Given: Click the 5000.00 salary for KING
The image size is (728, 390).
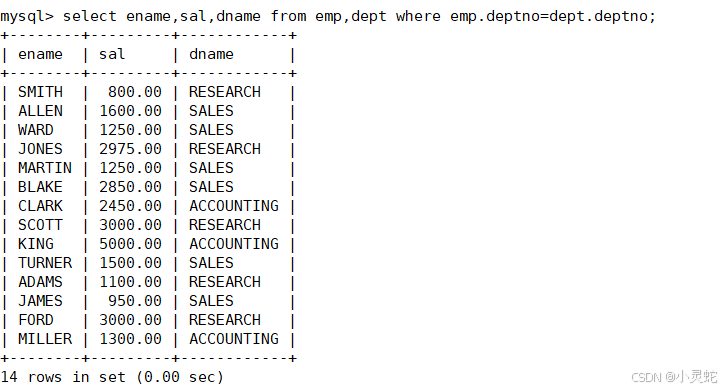Looking at the screenshot, I should (x=130, y=244).
